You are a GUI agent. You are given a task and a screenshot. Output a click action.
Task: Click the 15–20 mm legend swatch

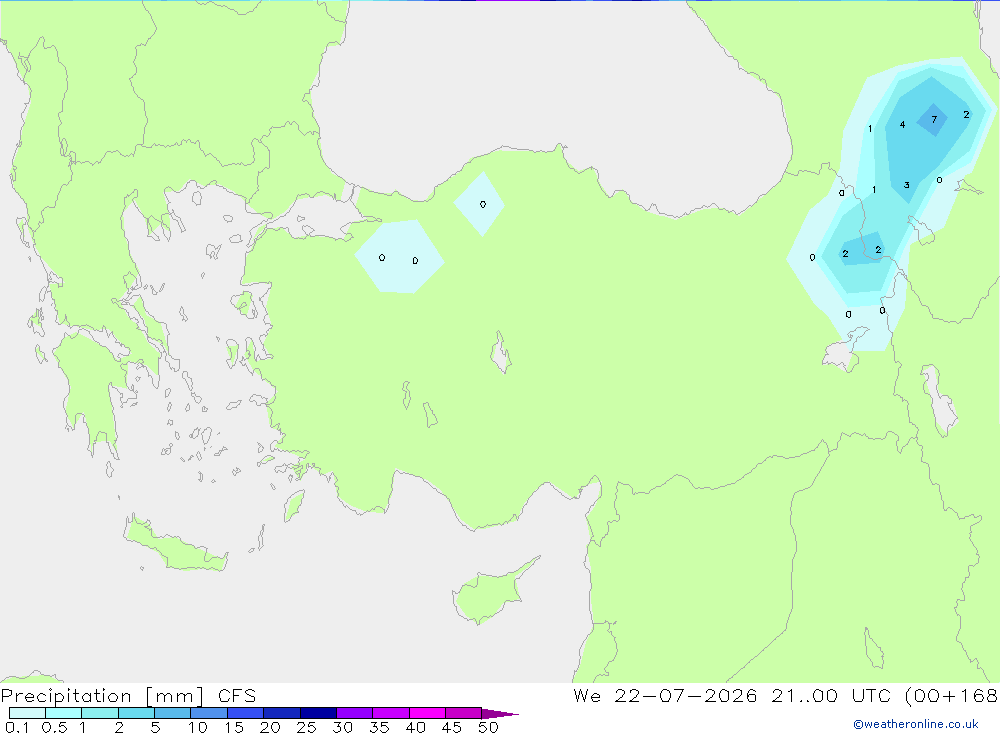coord(246,713)
